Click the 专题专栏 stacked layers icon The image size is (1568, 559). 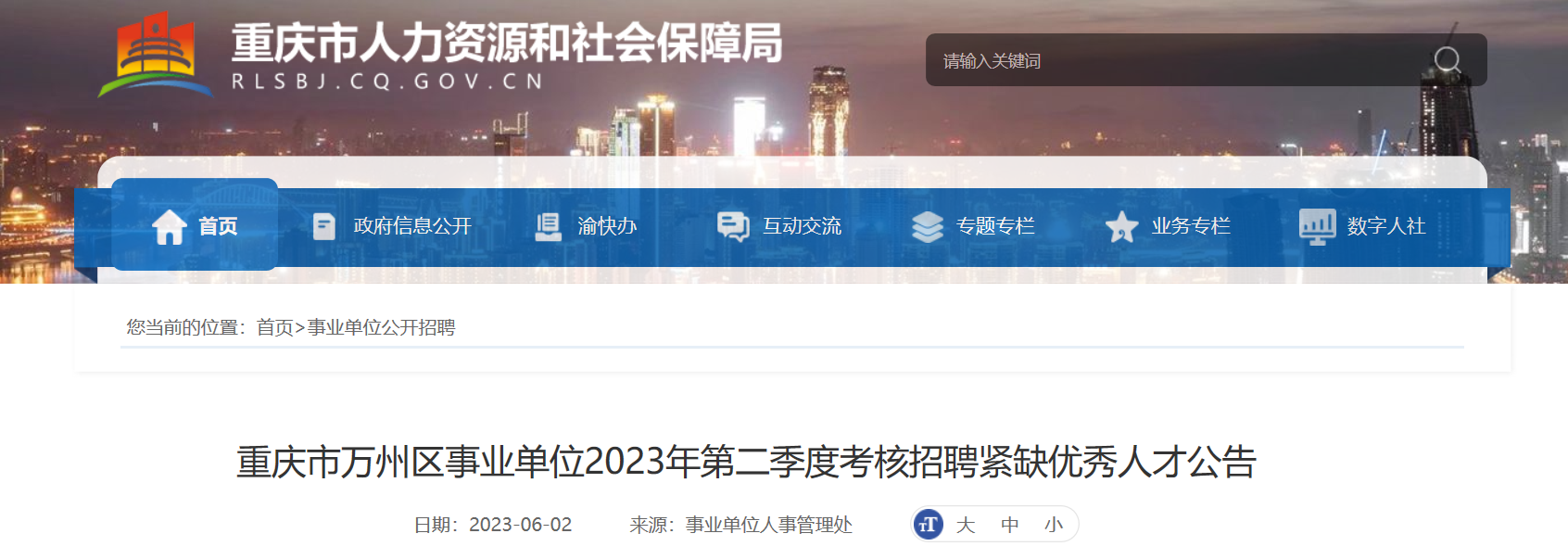[928, 227]
